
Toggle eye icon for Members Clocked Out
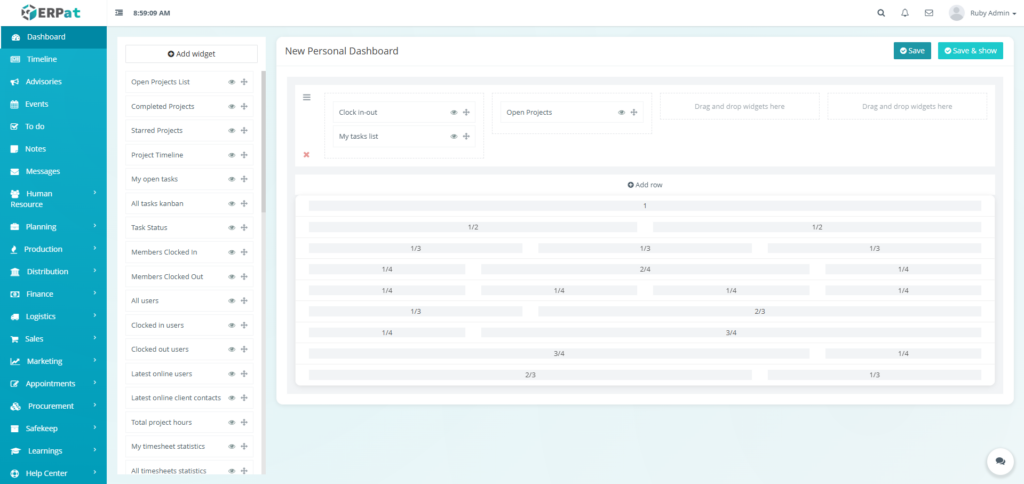232,277
